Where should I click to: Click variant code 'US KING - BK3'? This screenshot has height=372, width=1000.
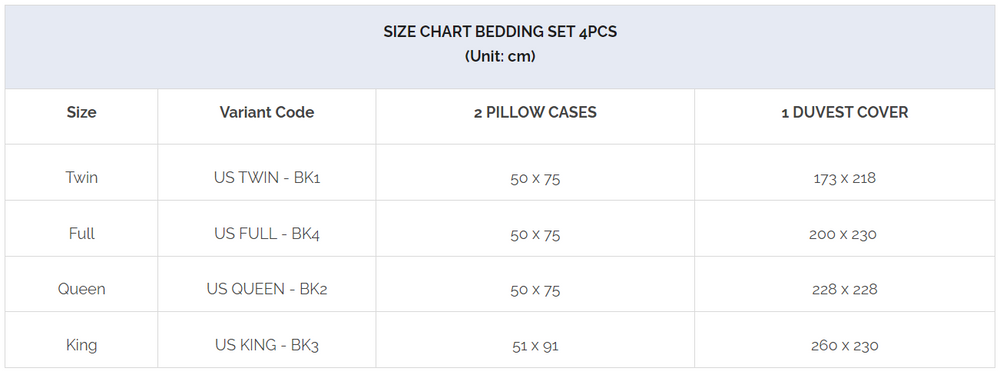point(267,345)
